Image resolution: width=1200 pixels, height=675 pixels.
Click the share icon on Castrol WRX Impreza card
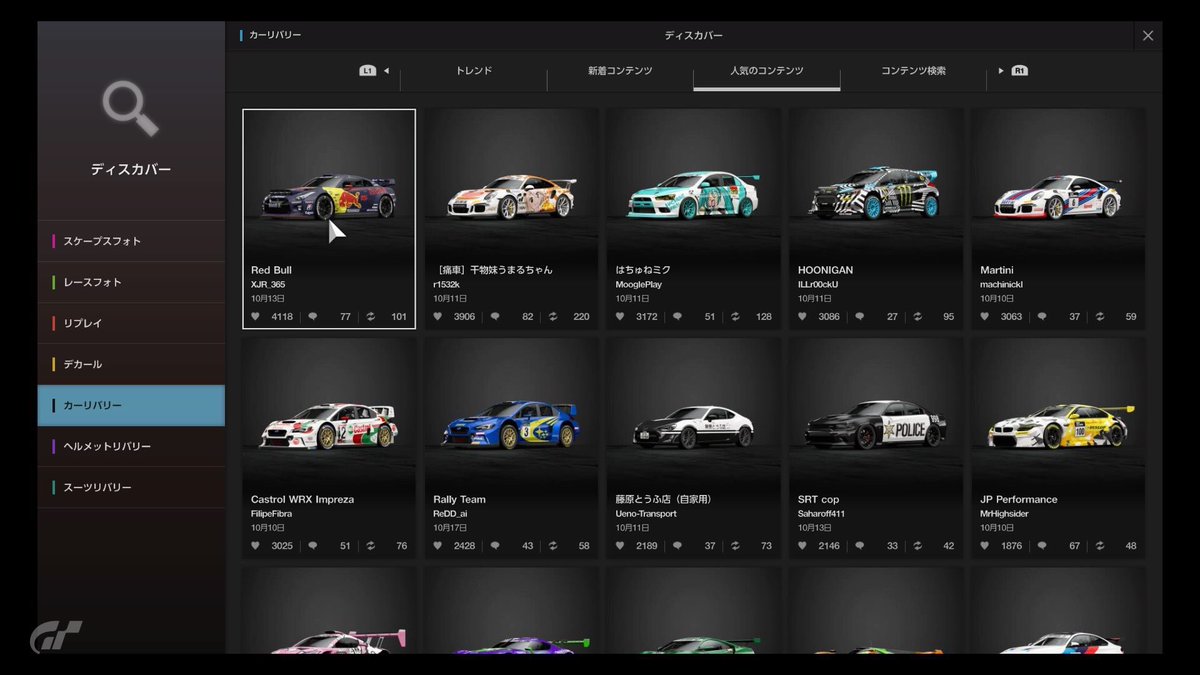[x=370, y=546]
